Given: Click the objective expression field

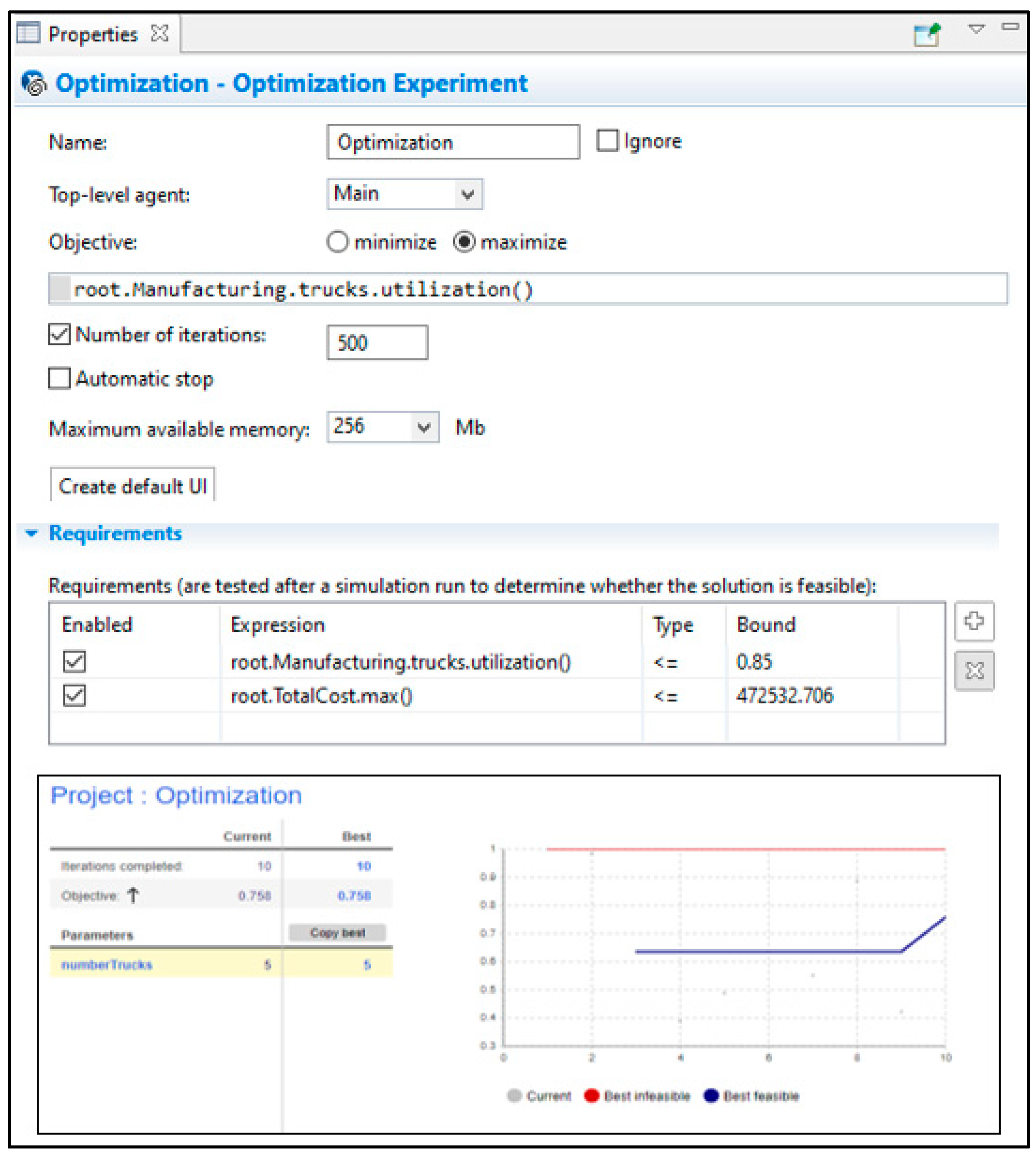Looking at the screenshot, I should [528, 289].
